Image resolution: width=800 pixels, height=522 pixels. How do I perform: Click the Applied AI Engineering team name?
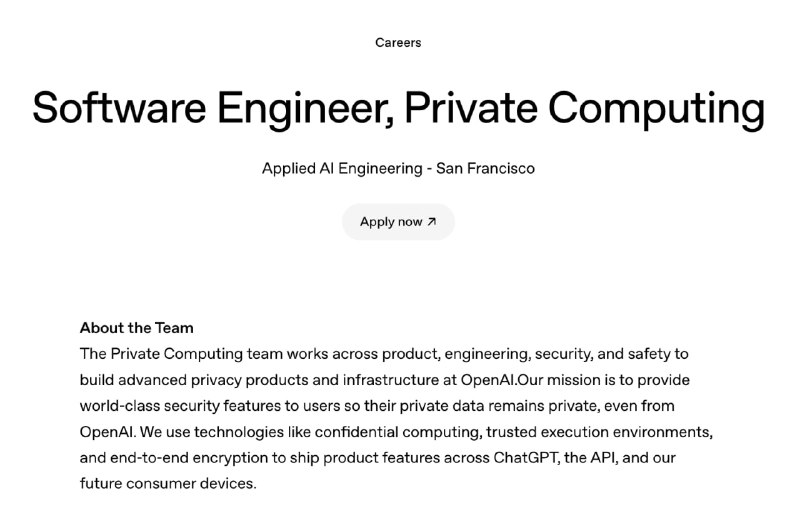341,168
